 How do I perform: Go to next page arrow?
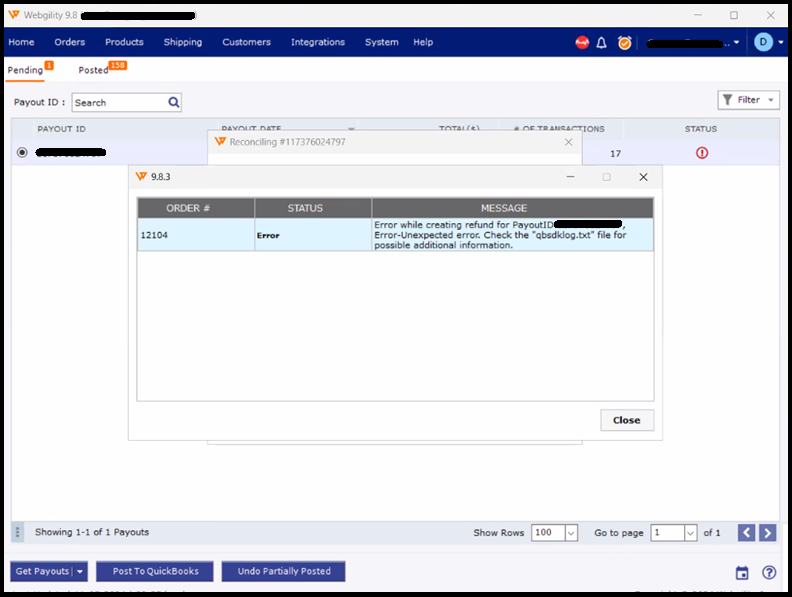[767, 533]
